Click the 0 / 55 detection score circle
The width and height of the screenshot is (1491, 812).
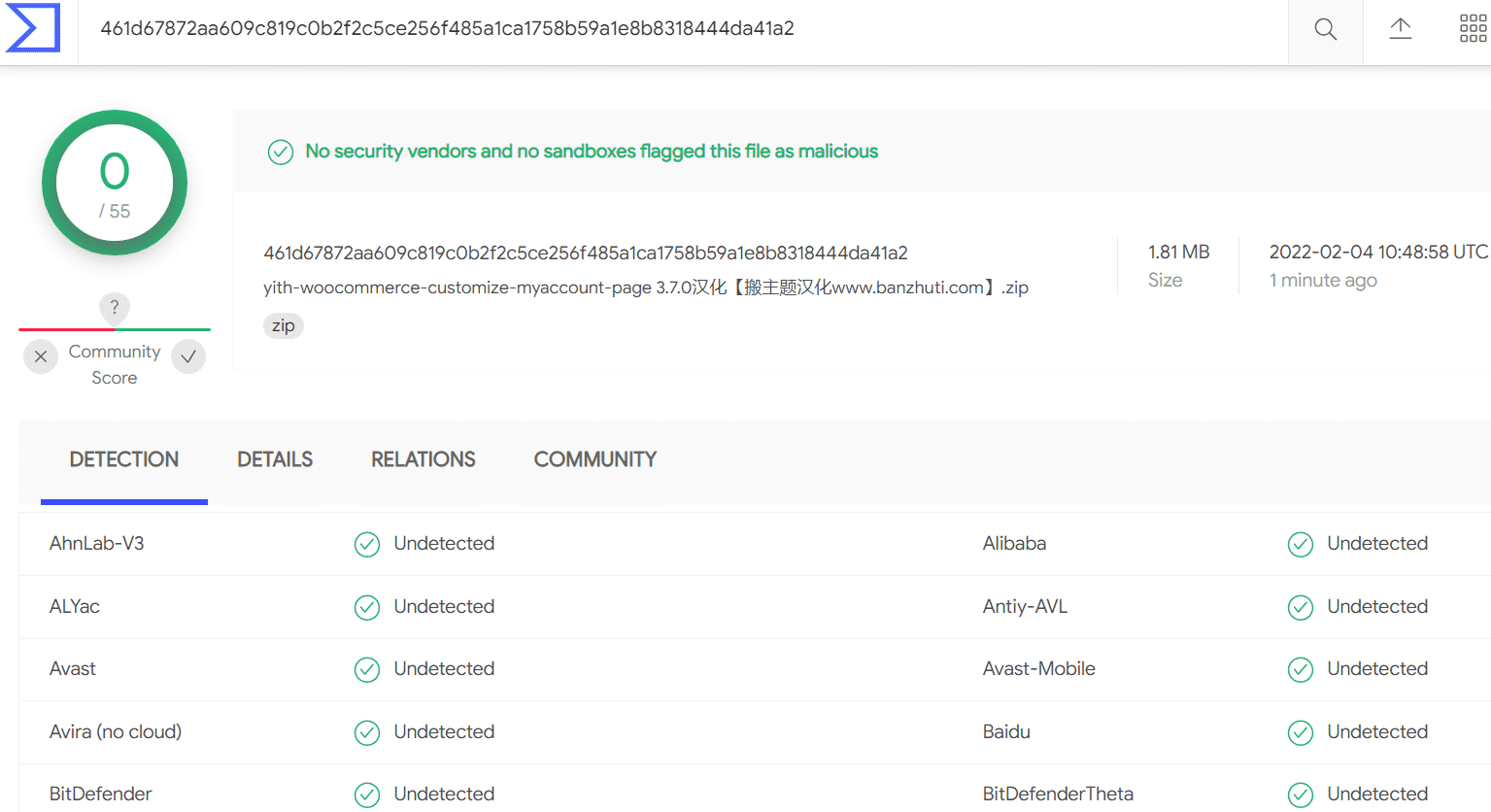pyautogui.click(x=115, y=183)
